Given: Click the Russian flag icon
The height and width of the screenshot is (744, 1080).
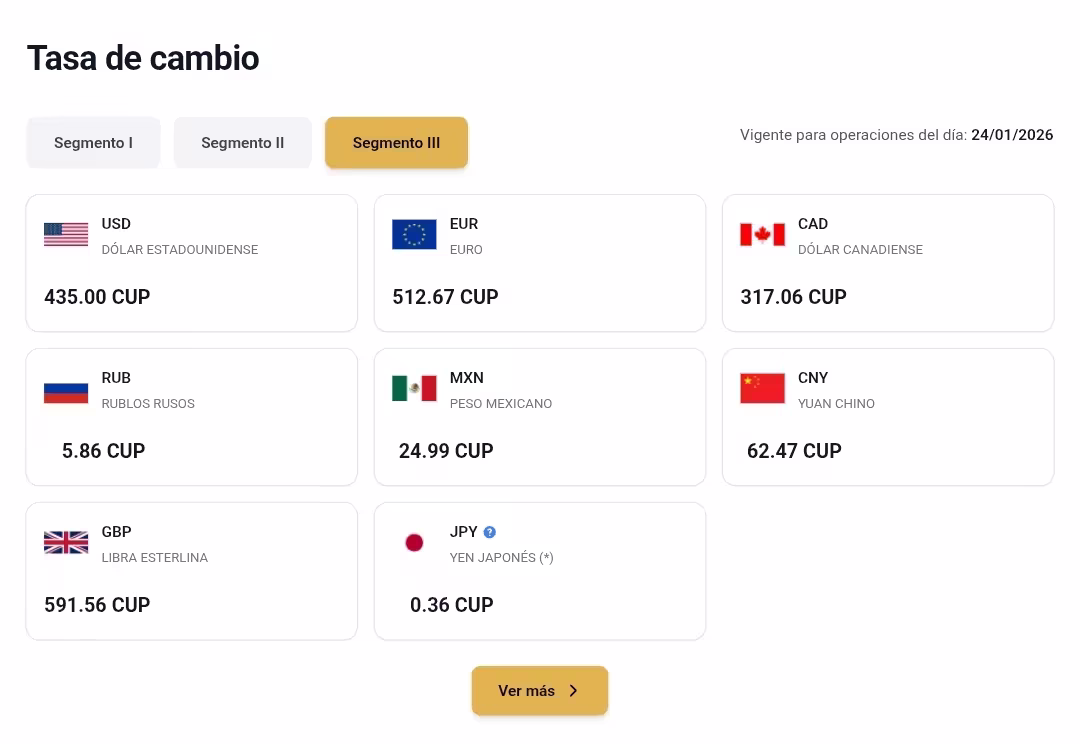Looking at the screenshot, I should pyautogui.click(x=66, y=389).
